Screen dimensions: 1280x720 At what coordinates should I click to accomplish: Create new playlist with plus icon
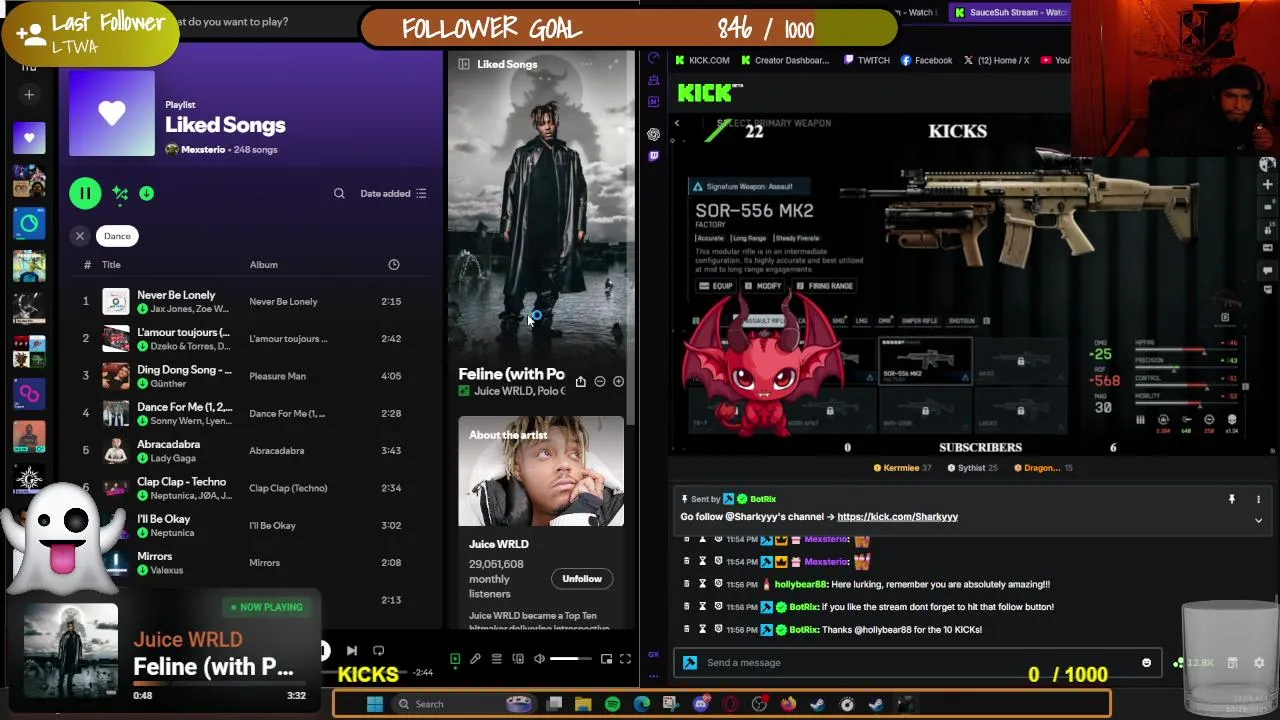click(29, 95)
